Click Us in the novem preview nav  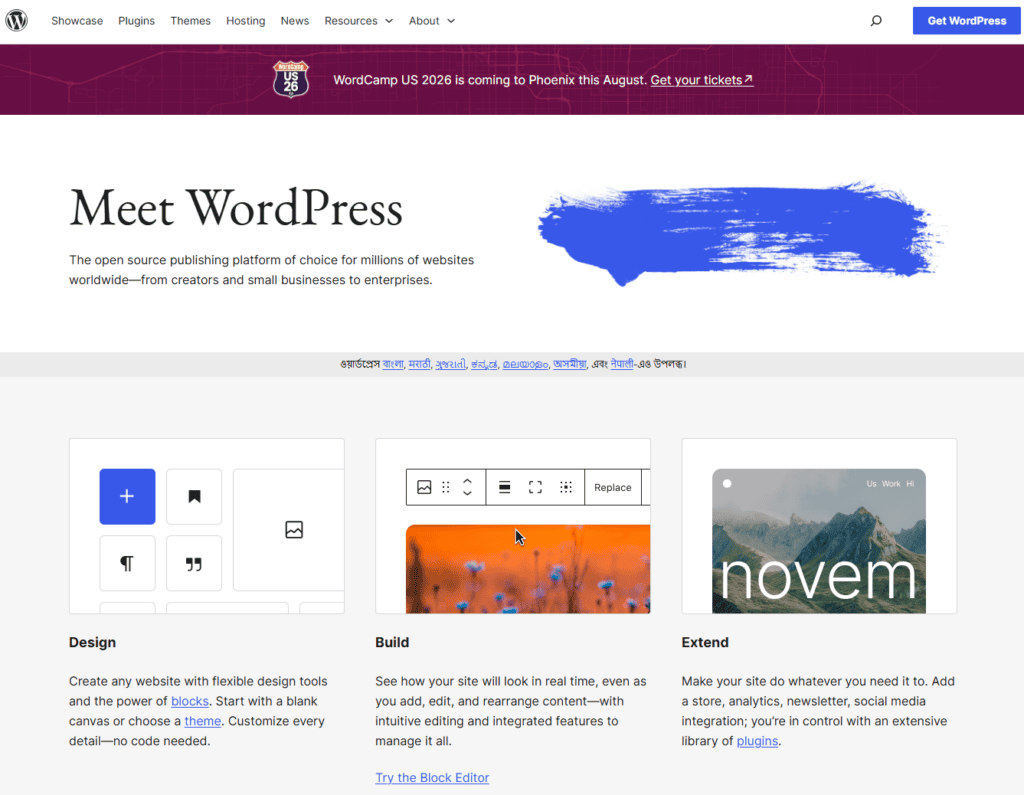871,484
